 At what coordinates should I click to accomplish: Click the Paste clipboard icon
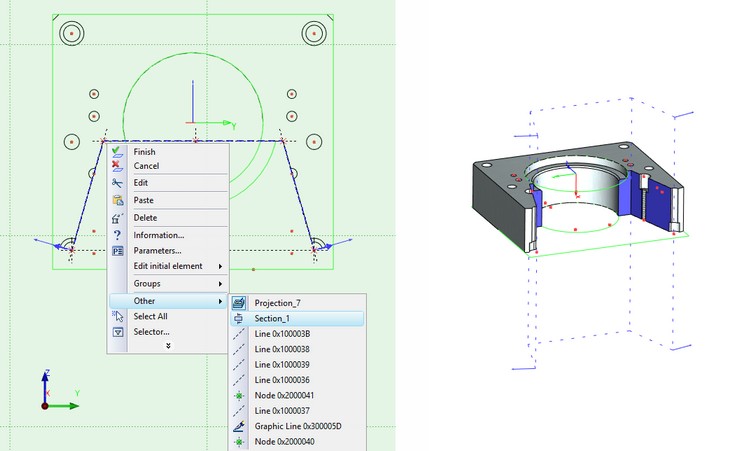118,200
